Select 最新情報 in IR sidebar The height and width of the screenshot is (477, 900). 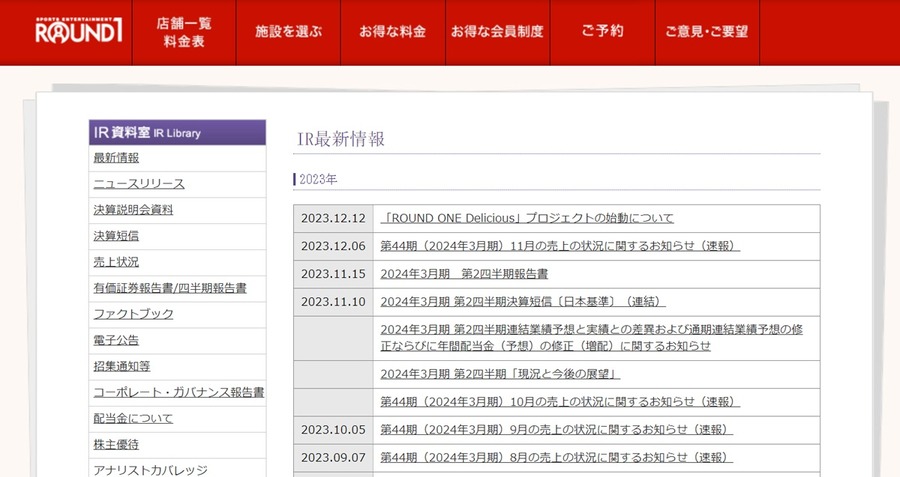point(116,158)
